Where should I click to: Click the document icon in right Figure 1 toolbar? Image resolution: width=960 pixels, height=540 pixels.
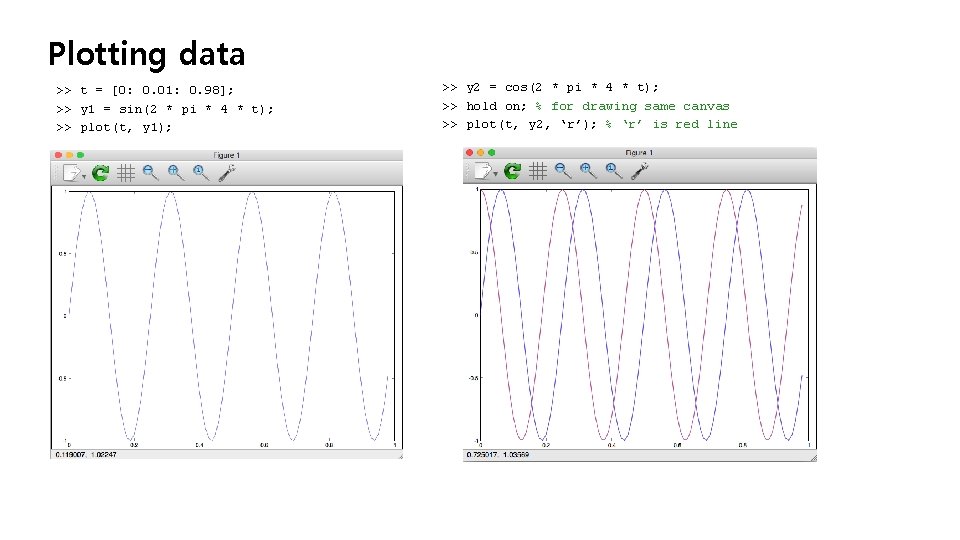483,171
